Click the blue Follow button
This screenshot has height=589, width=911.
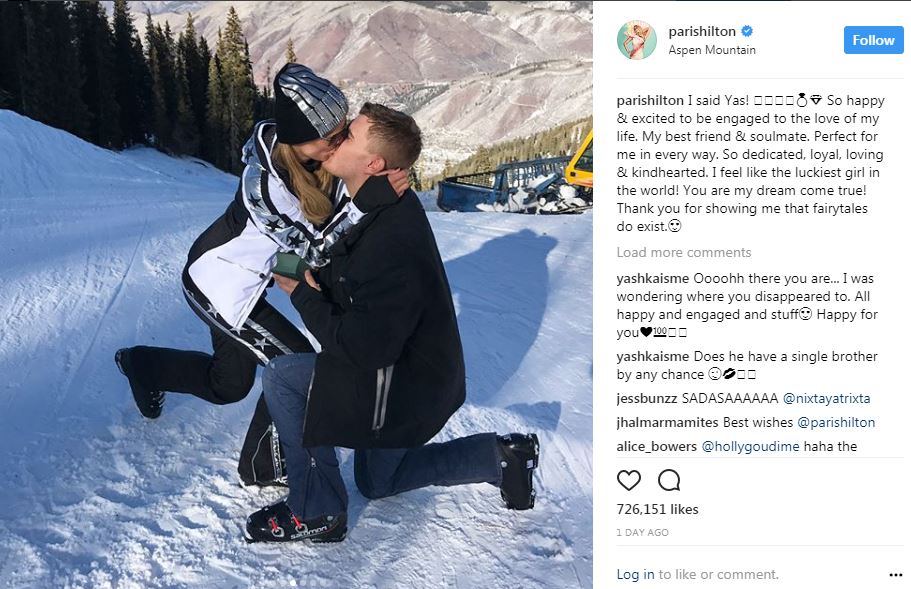(873, 40)
